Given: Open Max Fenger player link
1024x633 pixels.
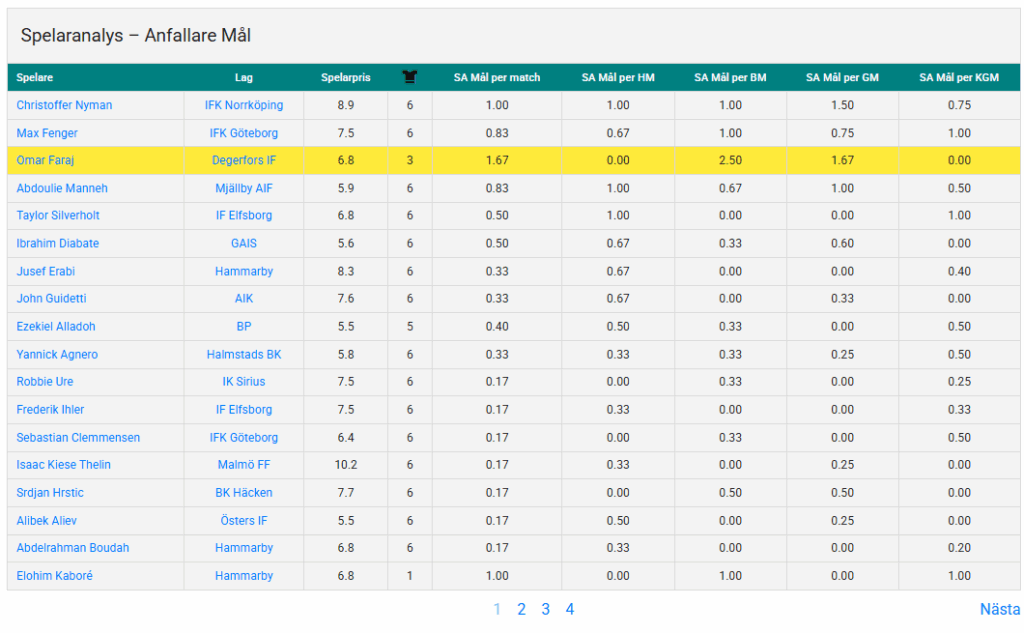Looking at the screenshot, I should tap(47, 133).
